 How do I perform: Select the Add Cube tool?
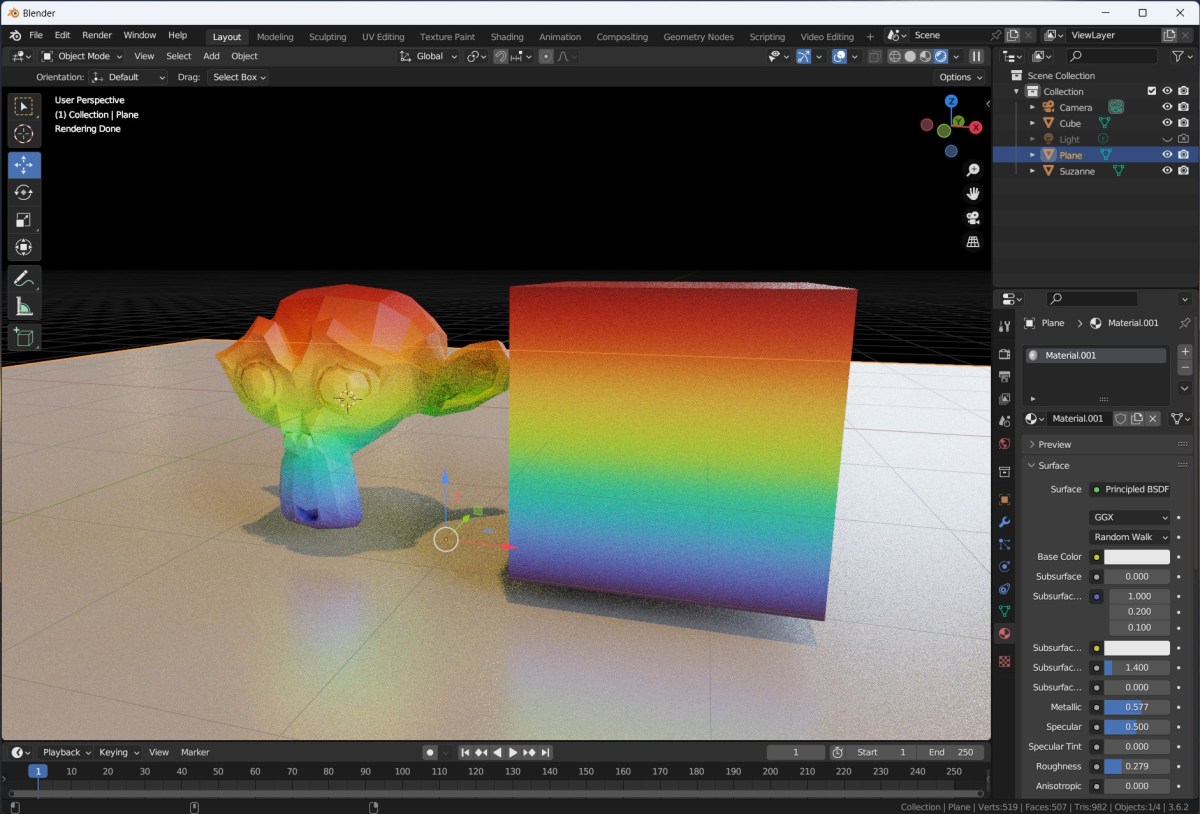pyautogui.click(x=24, y=338)
